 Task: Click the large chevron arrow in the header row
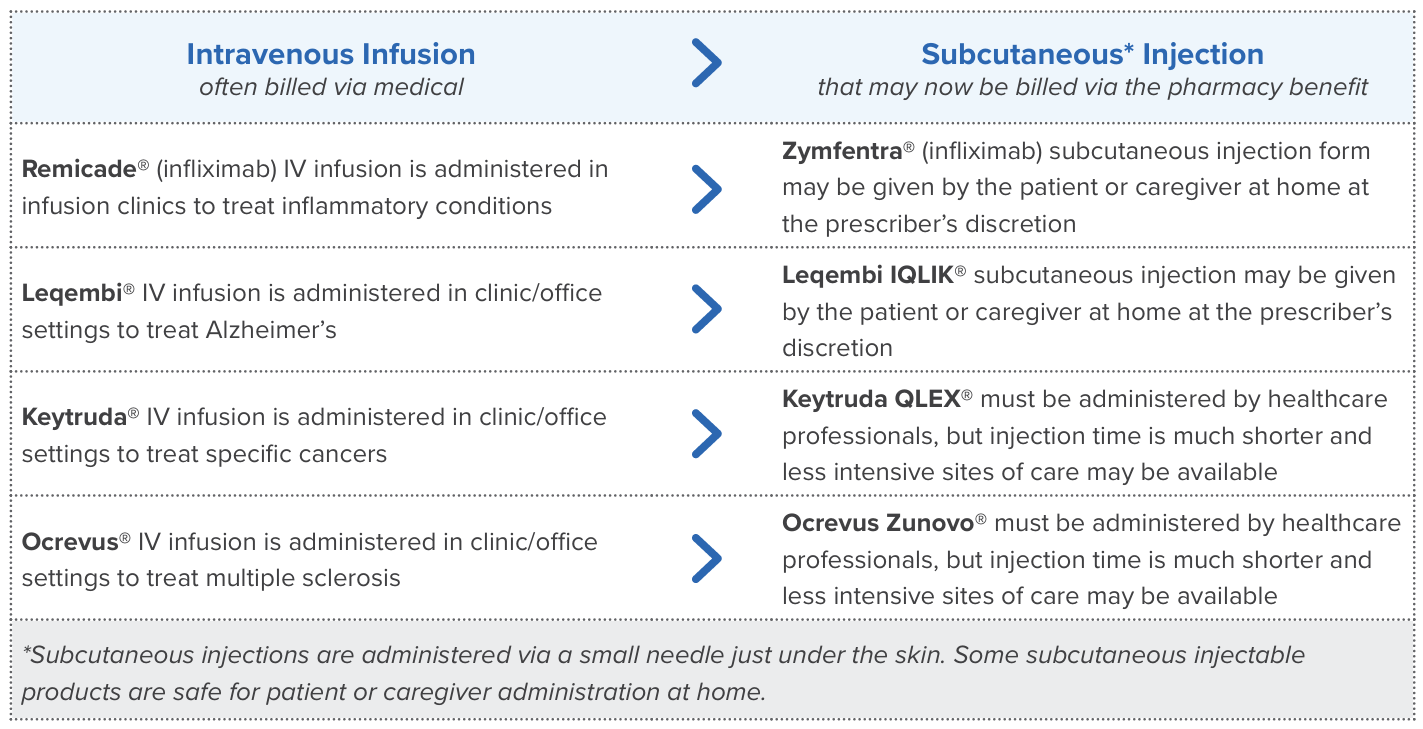(x=706, y=63)
